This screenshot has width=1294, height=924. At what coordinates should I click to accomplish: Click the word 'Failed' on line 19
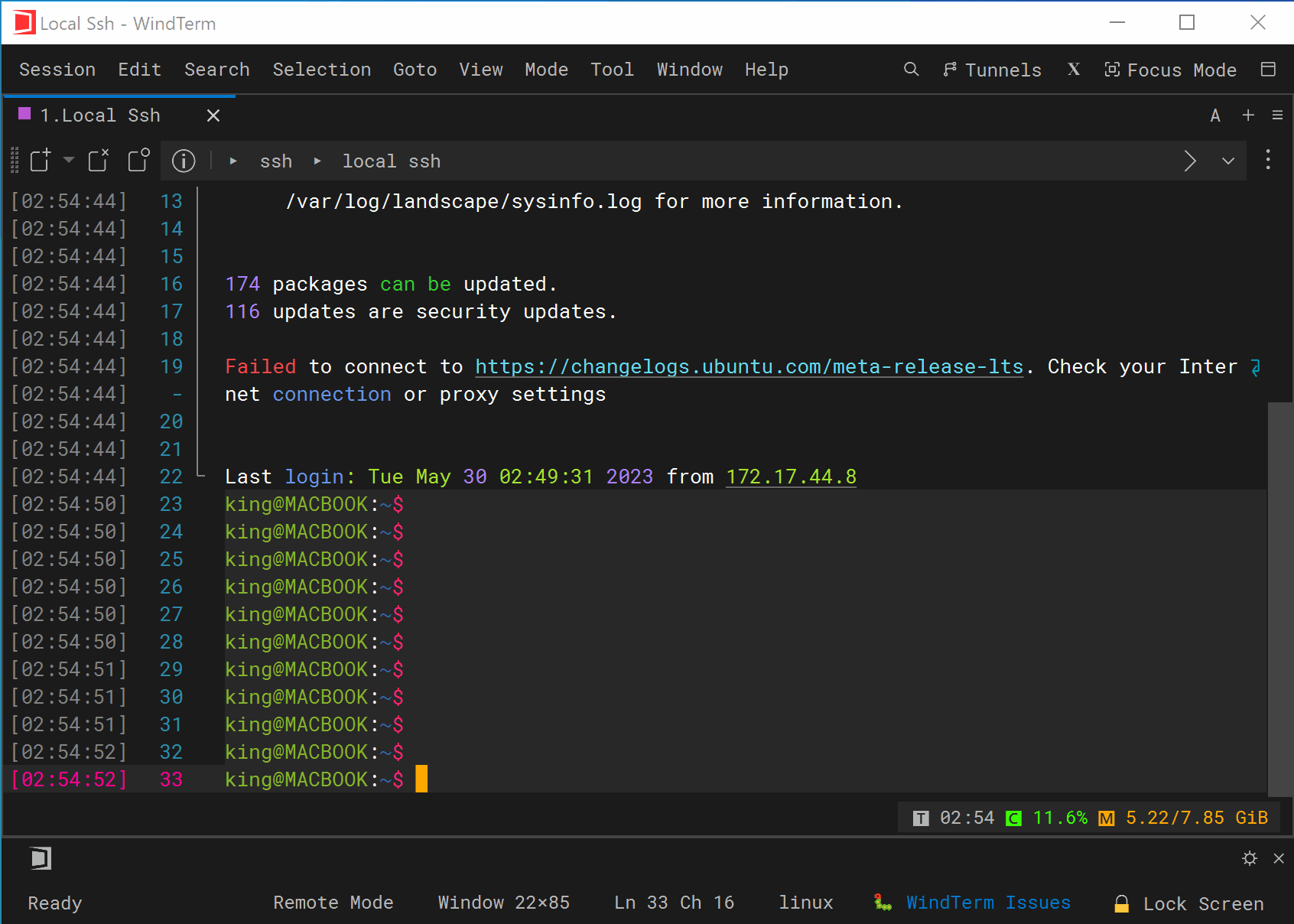[260, 367]
